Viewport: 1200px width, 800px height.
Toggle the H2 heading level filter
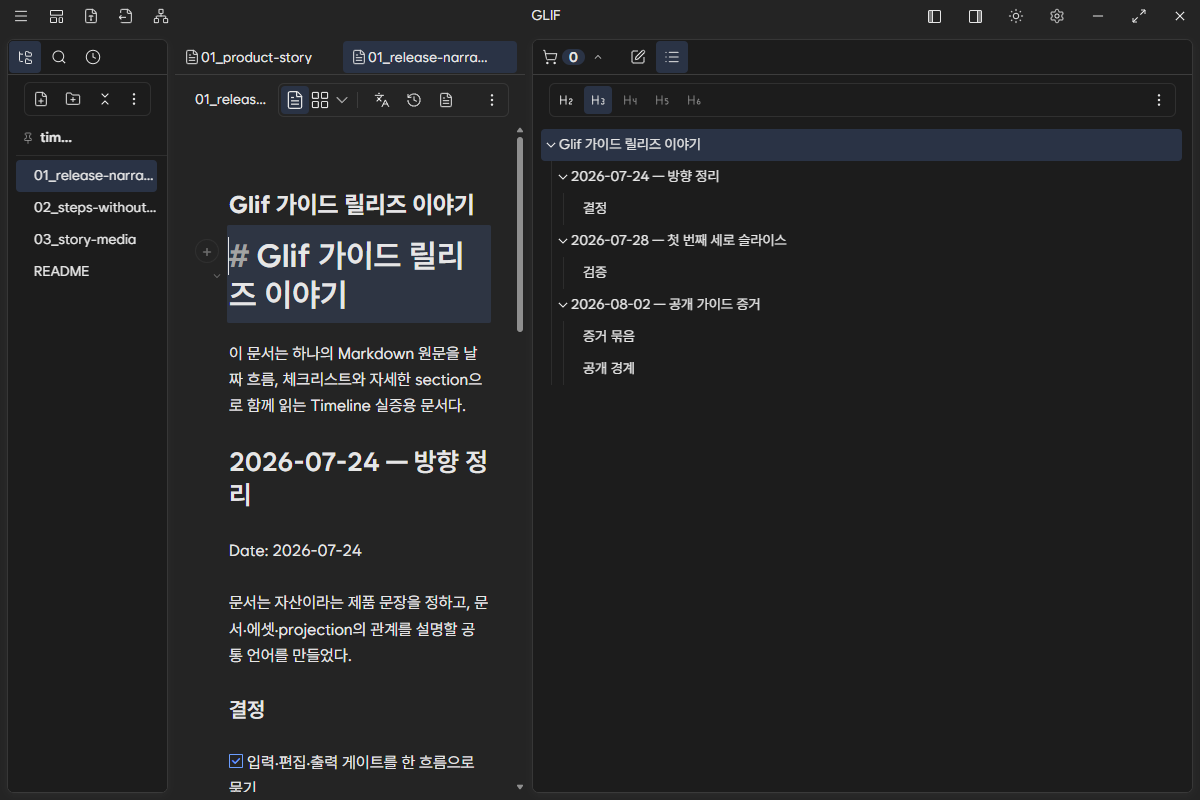[566, 100]
